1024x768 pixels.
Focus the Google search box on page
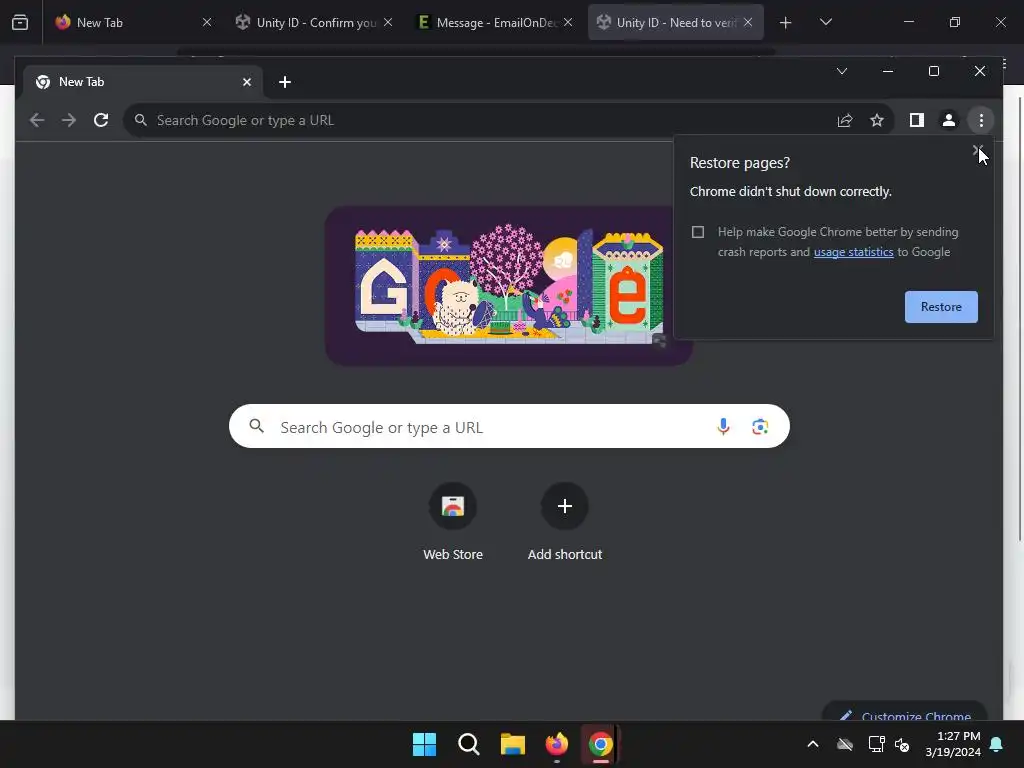point(509,426)
